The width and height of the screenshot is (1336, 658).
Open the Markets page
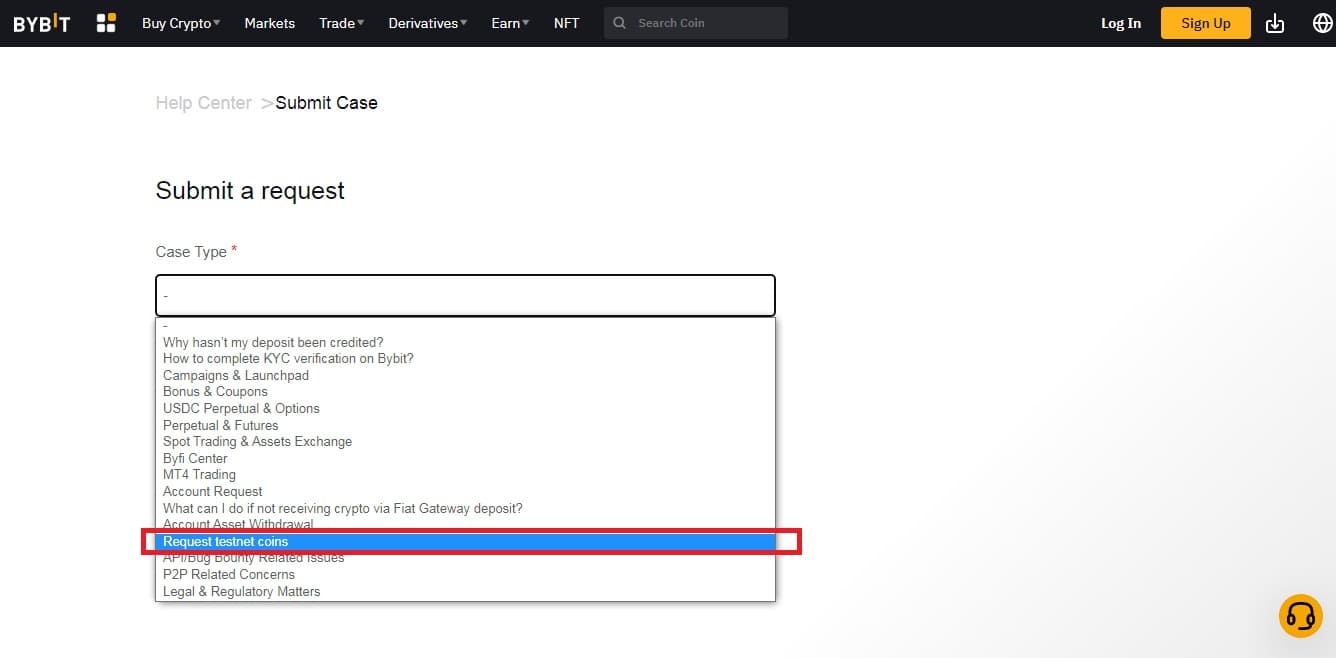(x=270, y=23)
